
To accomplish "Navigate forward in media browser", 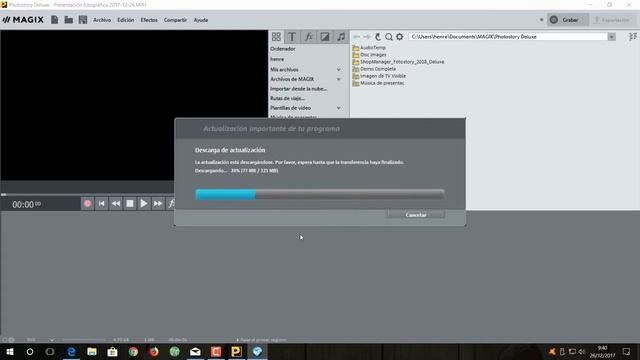I will coord(367,37).
